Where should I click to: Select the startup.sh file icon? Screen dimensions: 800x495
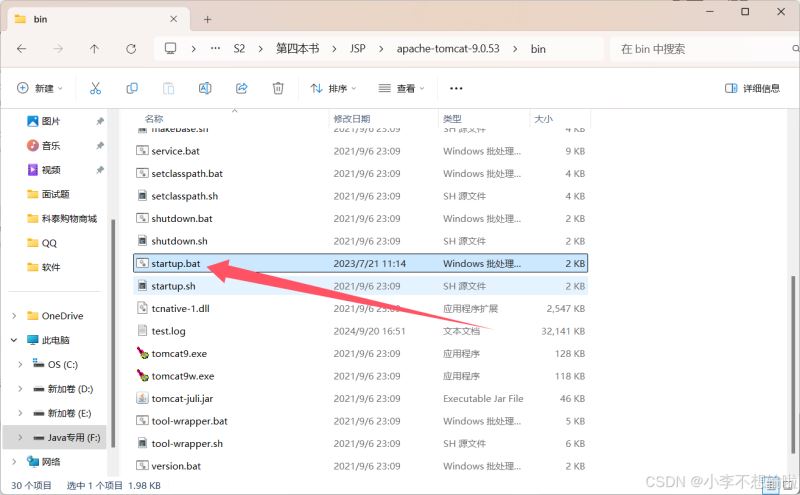[142, 286]
